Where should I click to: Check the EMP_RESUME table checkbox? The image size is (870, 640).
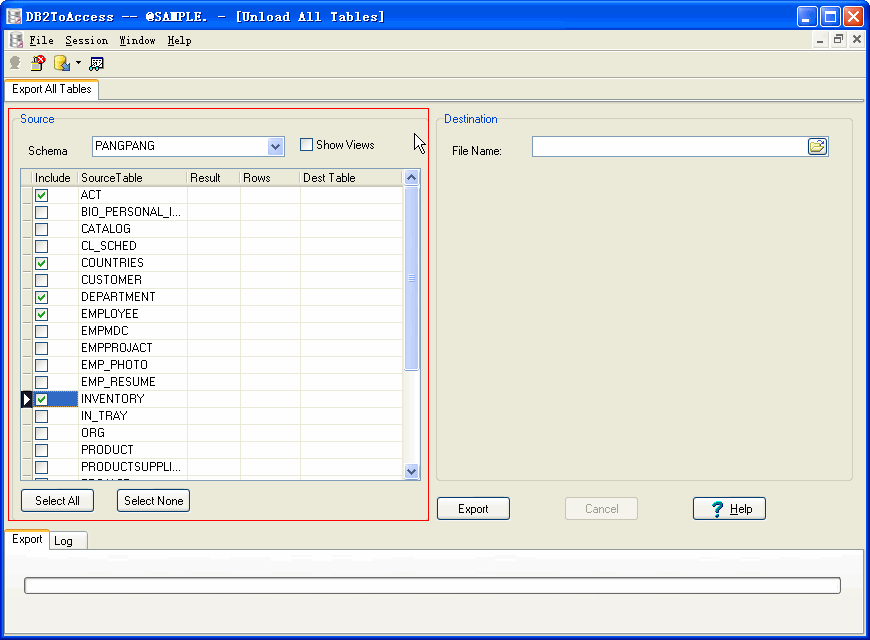(42, 382)
